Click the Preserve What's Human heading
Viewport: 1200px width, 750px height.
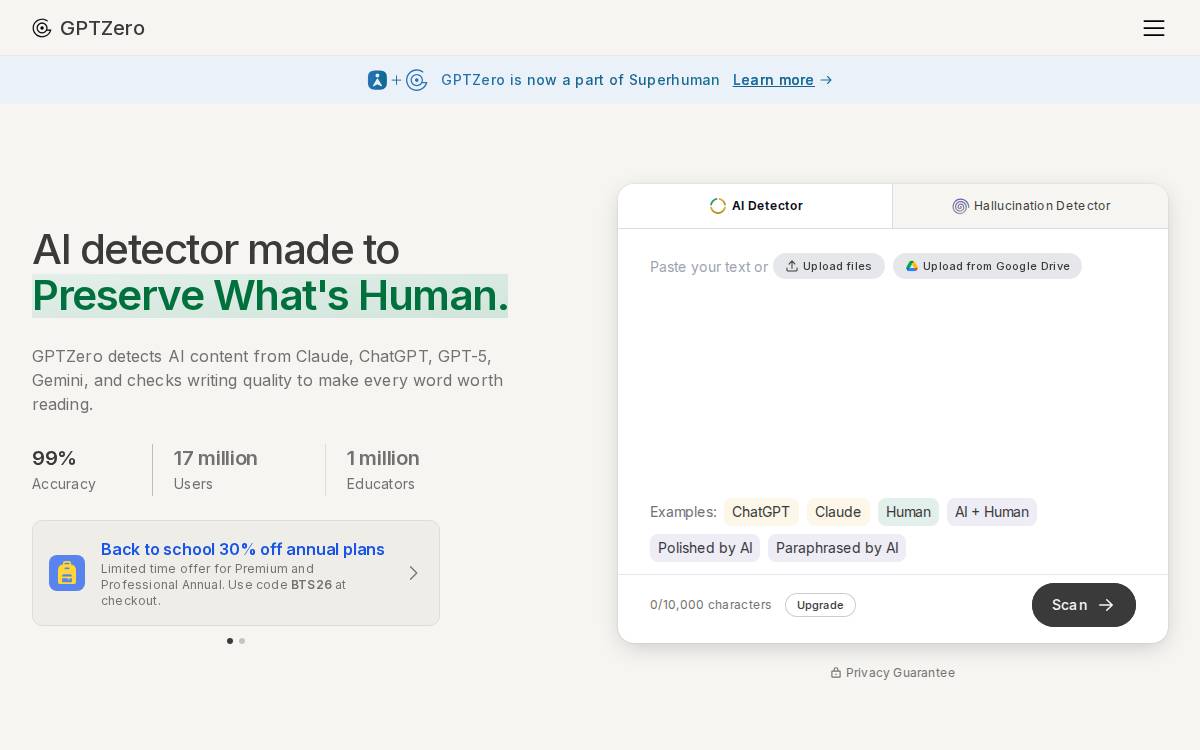tap(270, 296)
